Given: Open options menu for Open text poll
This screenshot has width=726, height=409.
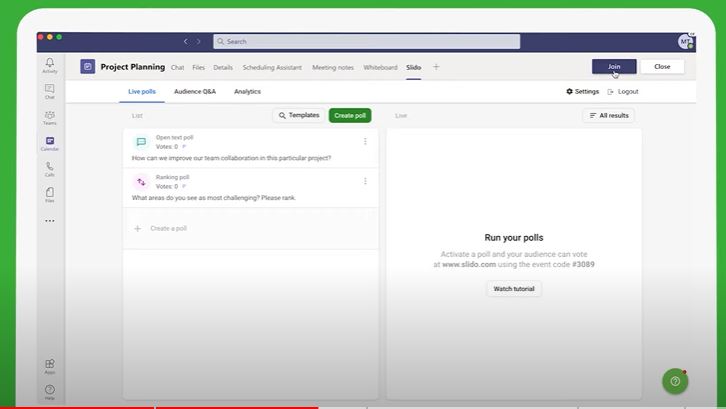Looking at the screenshot, I should tap(365, 142).
